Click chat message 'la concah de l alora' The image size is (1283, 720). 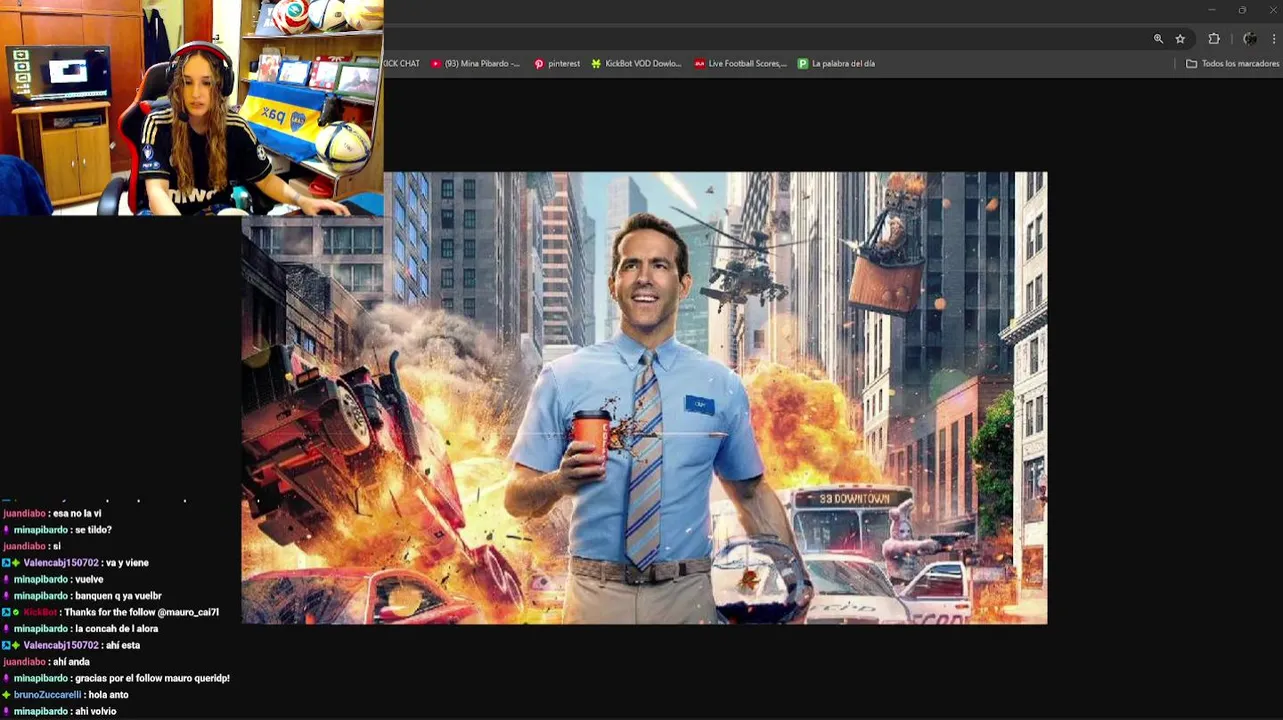click(x=116, y=629)
